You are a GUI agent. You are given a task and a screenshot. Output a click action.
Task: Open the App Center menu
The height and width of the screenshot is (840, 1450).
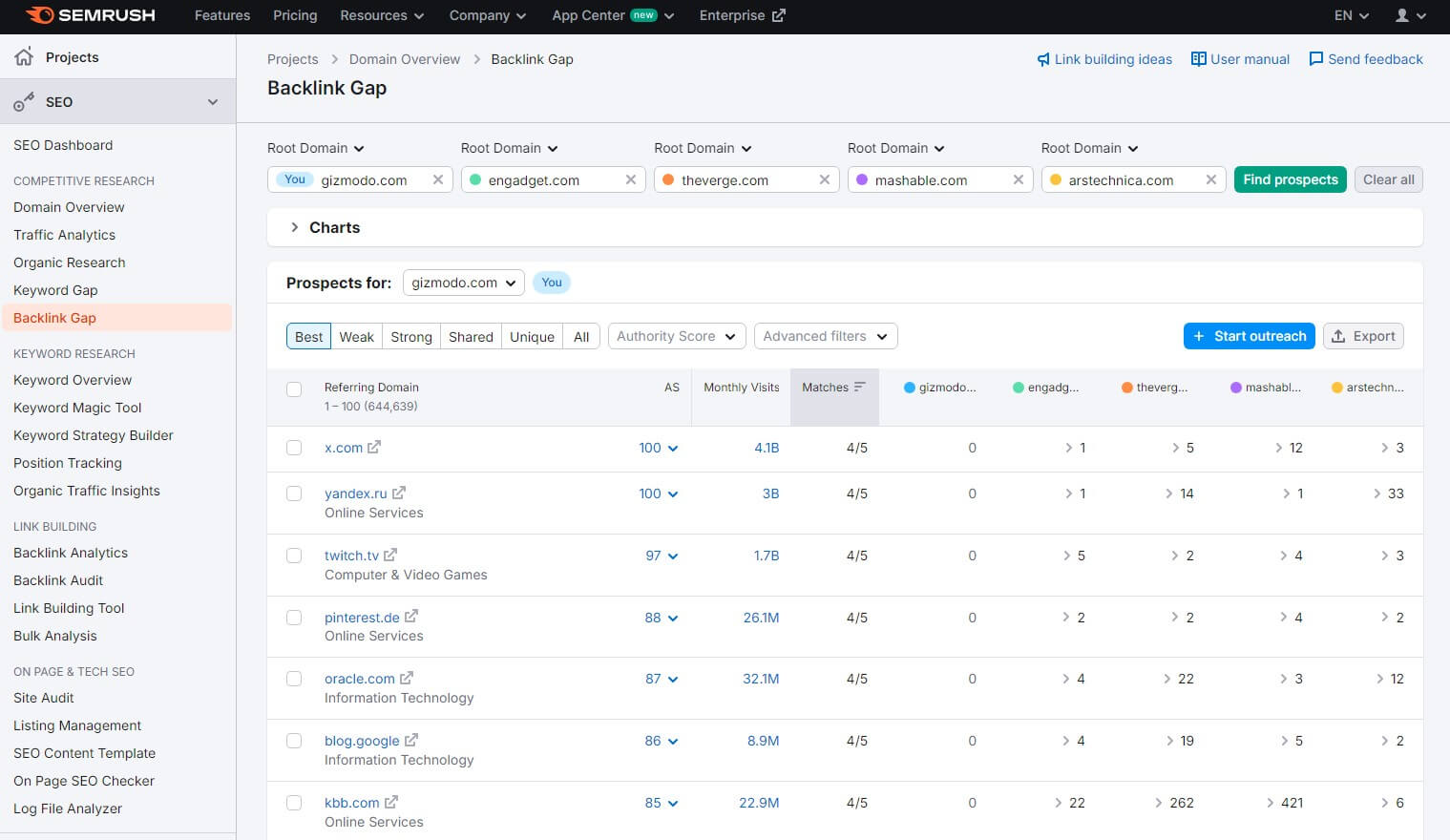tap(613, 15)
